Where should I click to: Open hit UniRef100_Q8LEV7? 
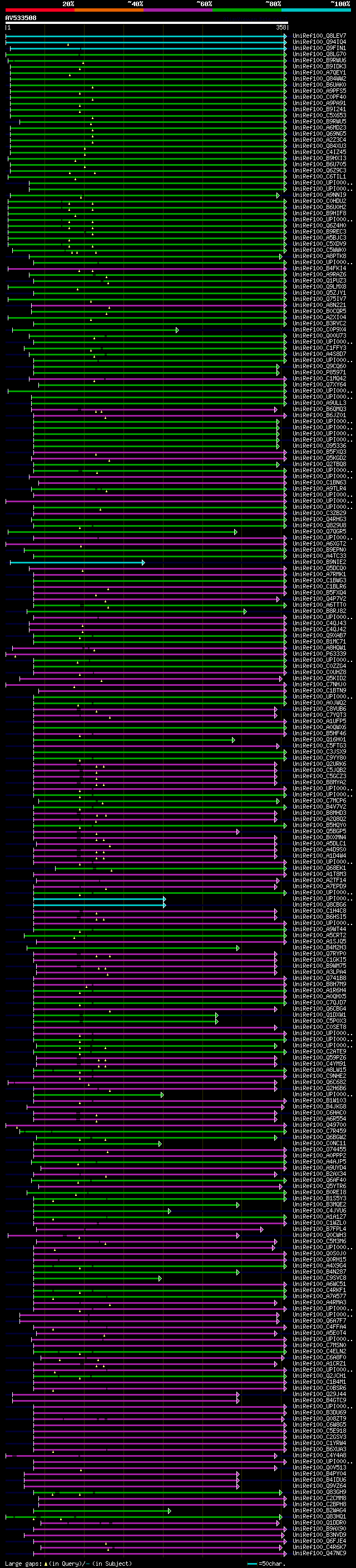pos(319,36)
